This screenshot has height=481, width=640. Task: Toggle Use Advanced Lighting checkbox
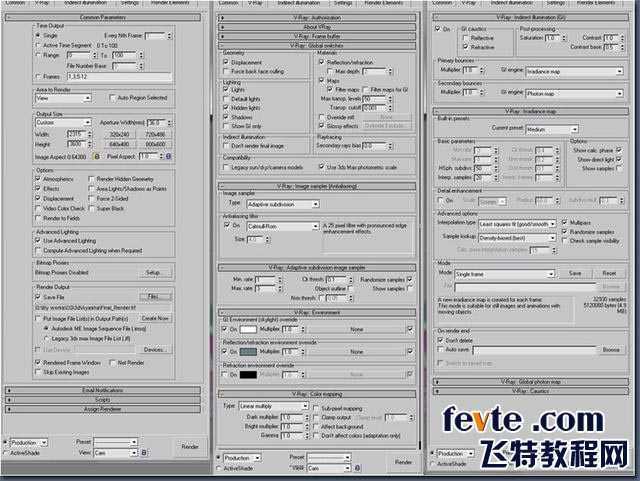coord(38,240)
